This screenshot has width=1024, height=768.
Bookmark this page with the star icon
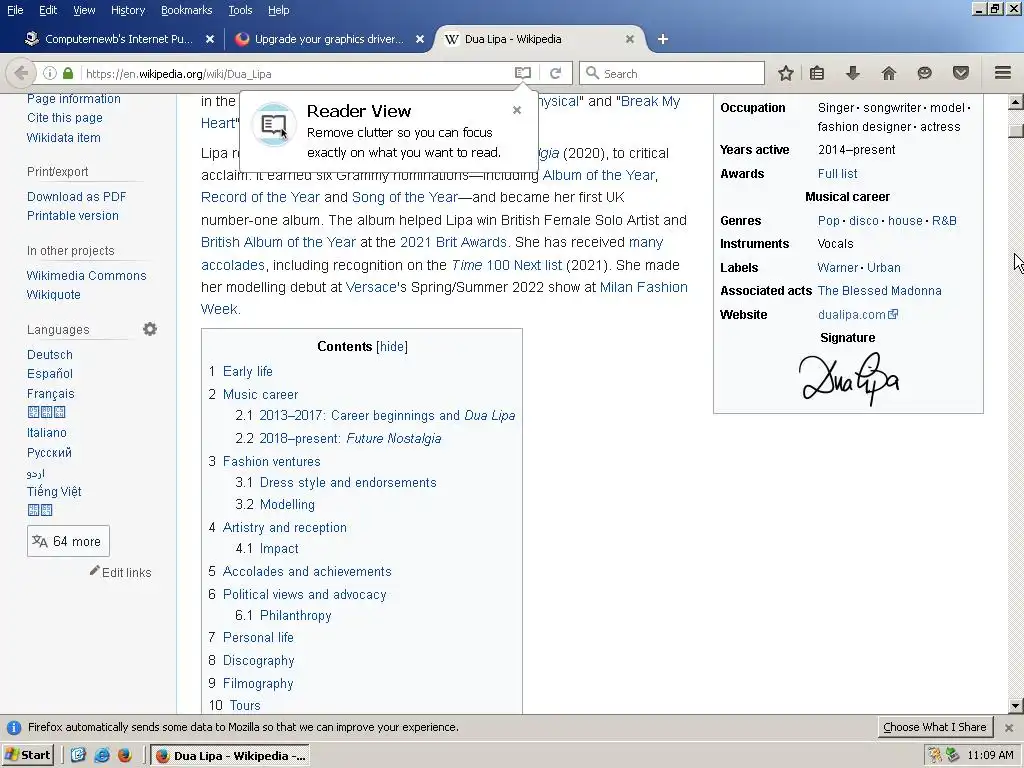point(786,73)
